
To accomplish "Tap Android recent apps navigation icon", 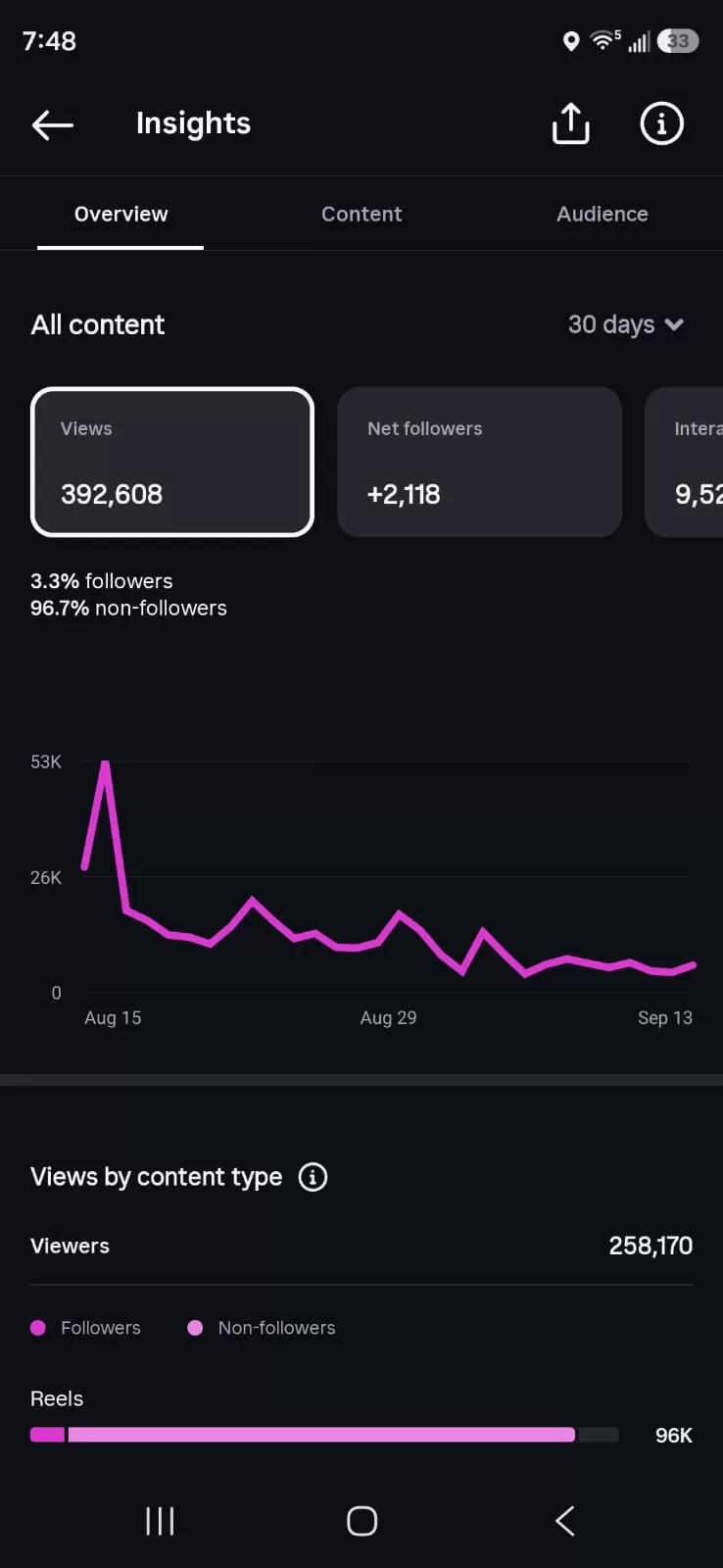I will click(x=160, y=1521).
